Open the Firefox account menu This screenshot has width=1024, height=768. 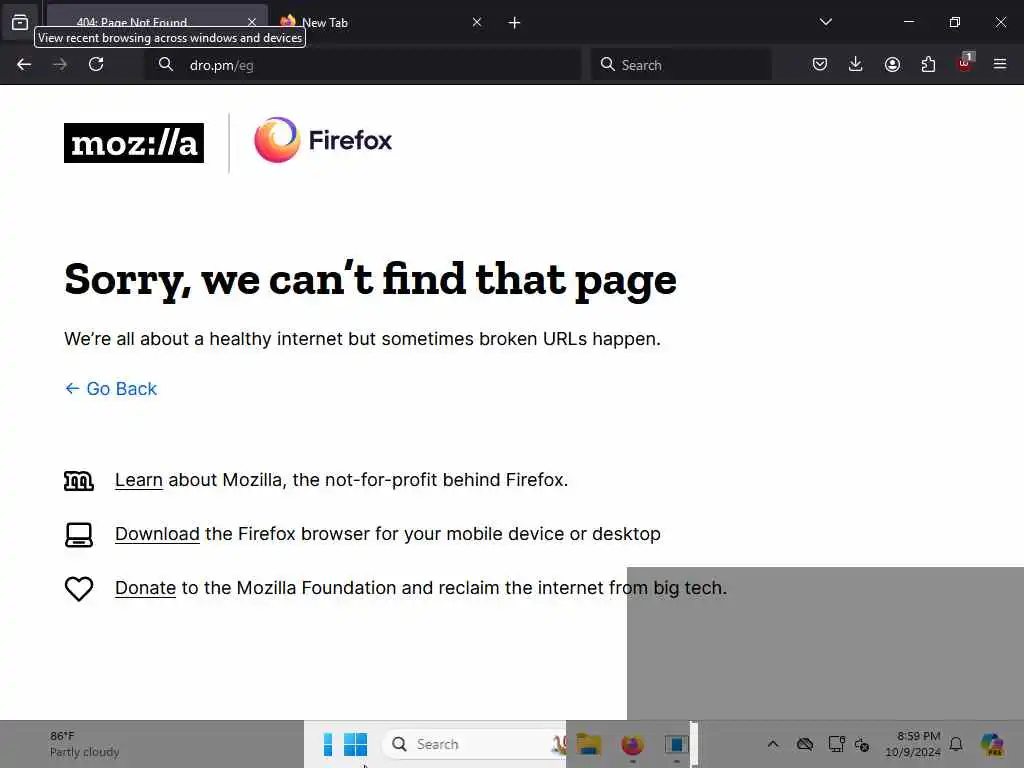tap(892, 65)
